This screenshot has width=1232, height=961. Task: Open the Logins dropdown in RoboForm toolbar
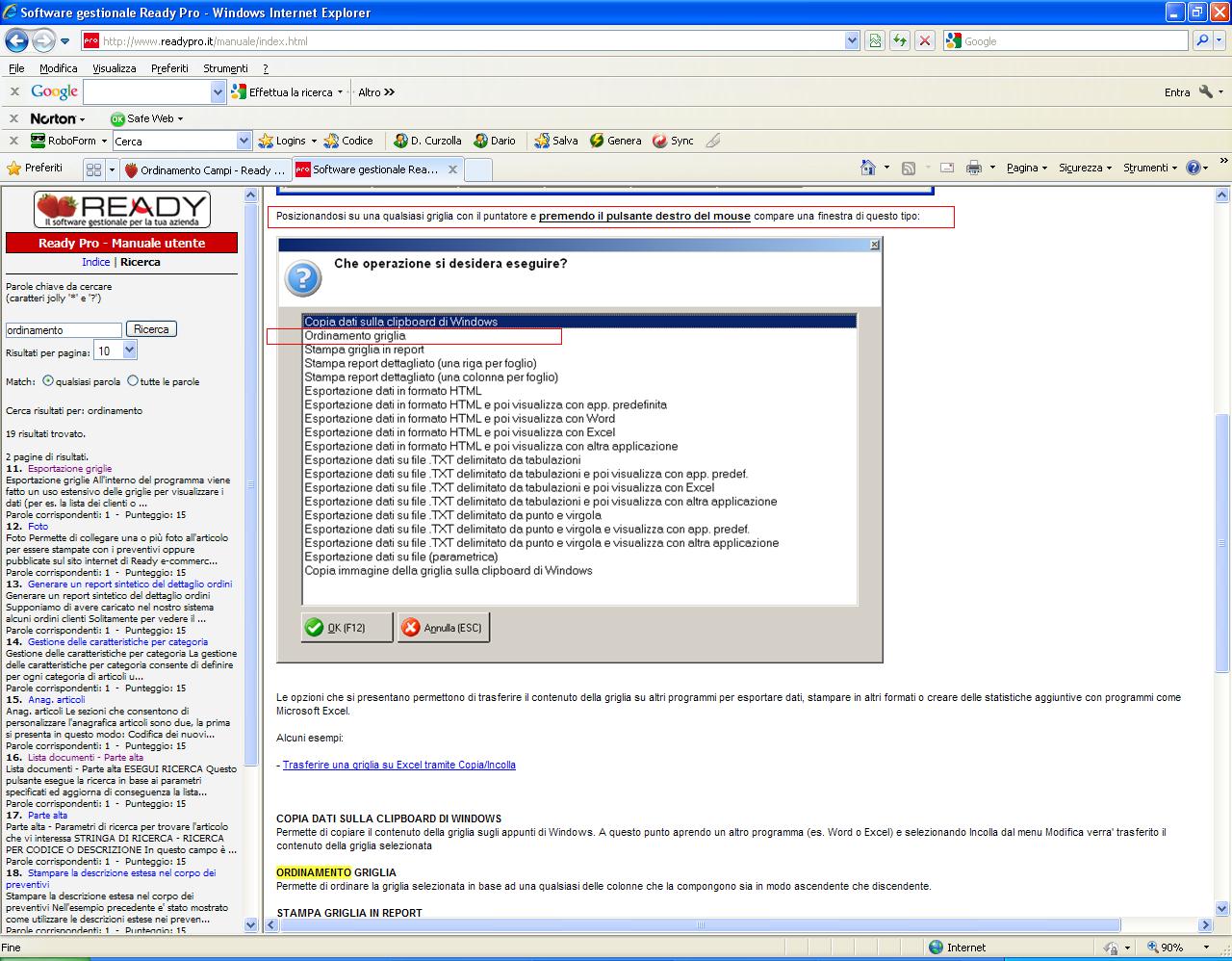(313, 141)
